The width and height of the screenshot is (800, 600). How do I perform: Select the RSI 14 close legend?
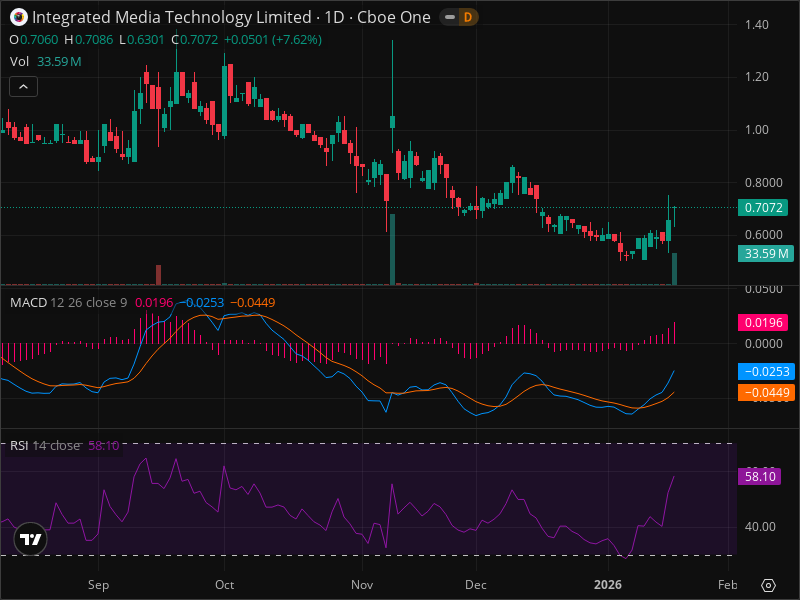(45, 445)
